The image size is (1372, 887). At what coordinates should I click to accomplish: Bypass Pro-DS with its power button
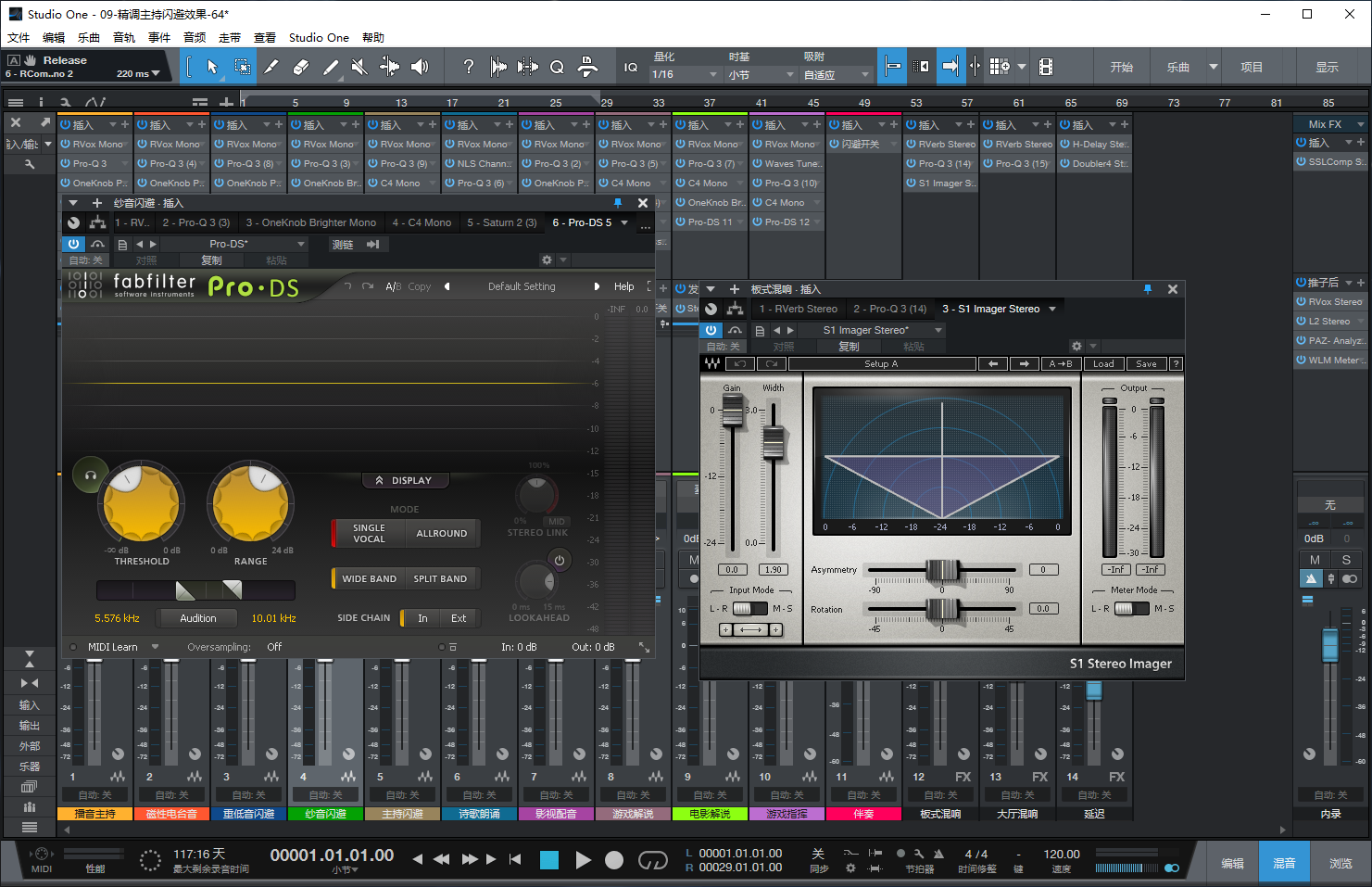(x=73, y=244)
